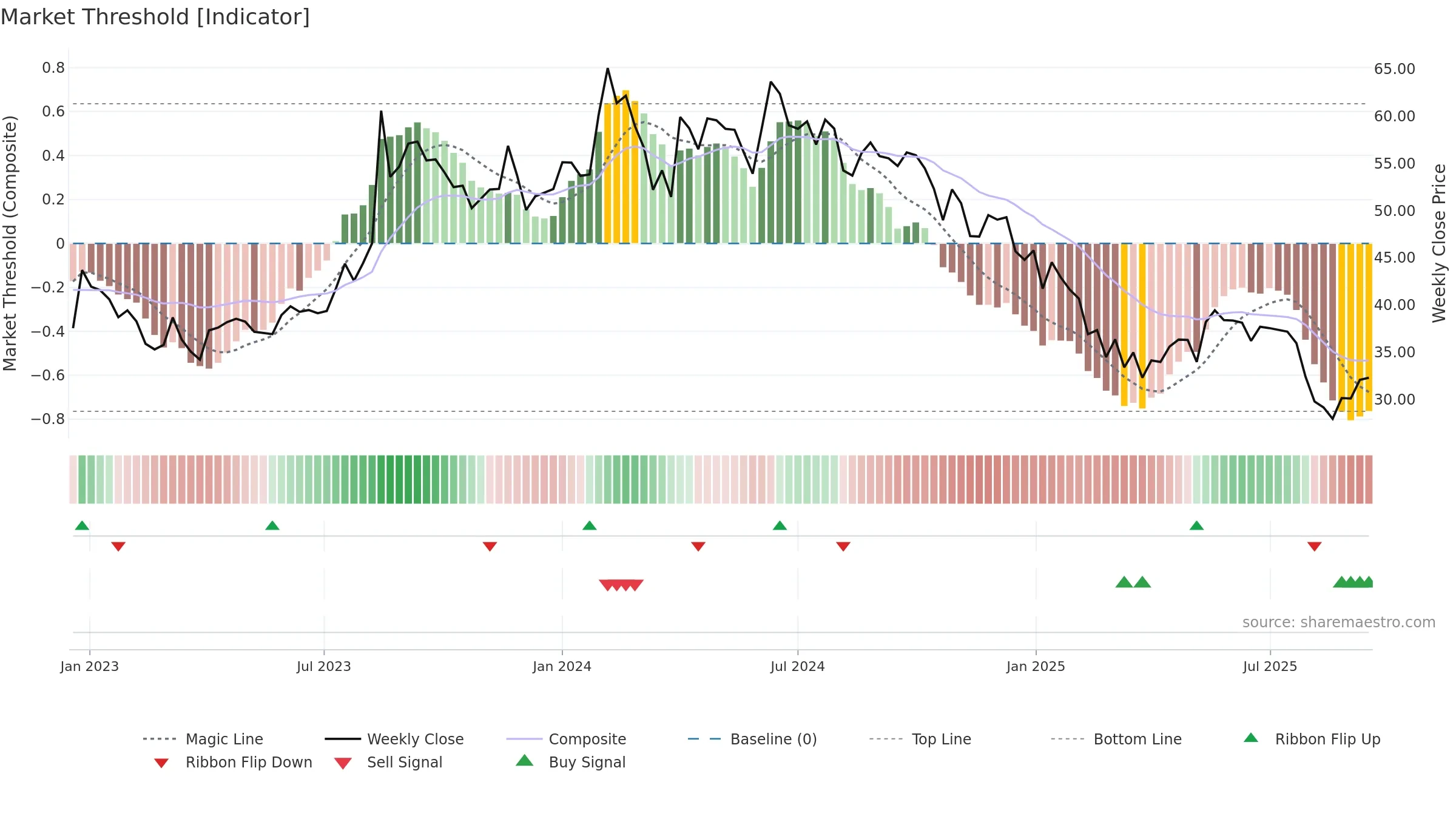Toggle the Magic Line legend entry

coord(203,739)
